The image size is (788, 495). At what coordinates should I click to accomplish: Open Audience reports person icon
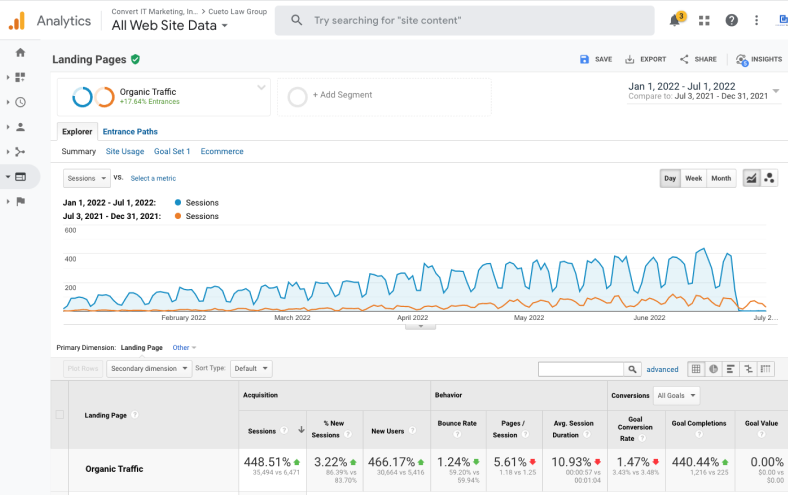pos(20,127)
